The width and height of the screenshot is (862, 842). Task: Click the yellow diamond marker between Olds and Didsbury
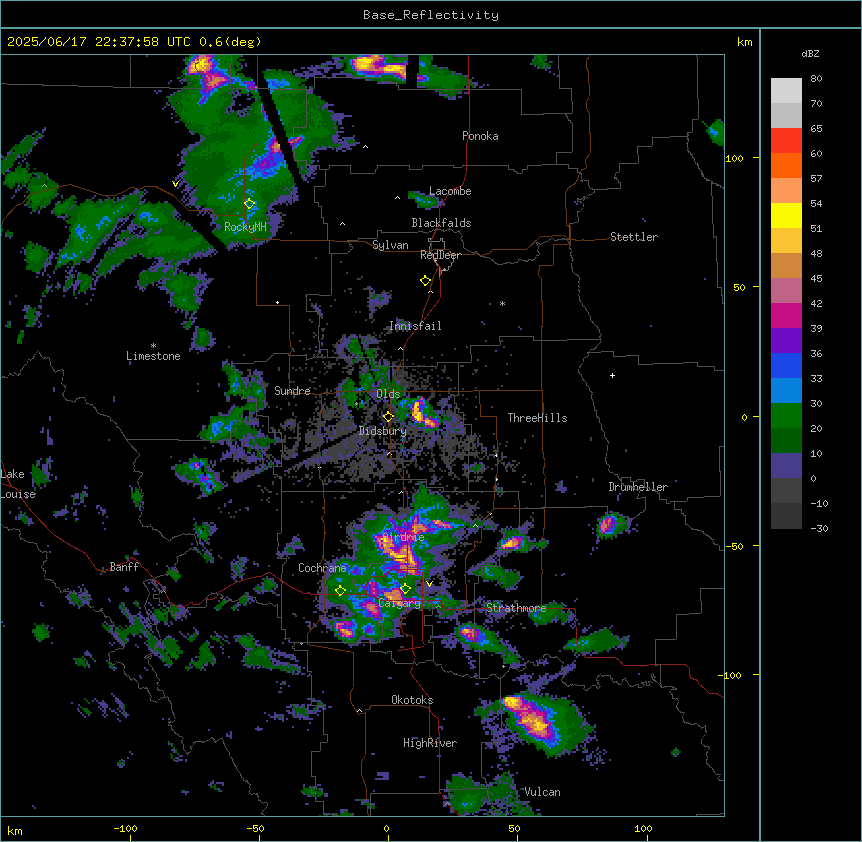388,417
